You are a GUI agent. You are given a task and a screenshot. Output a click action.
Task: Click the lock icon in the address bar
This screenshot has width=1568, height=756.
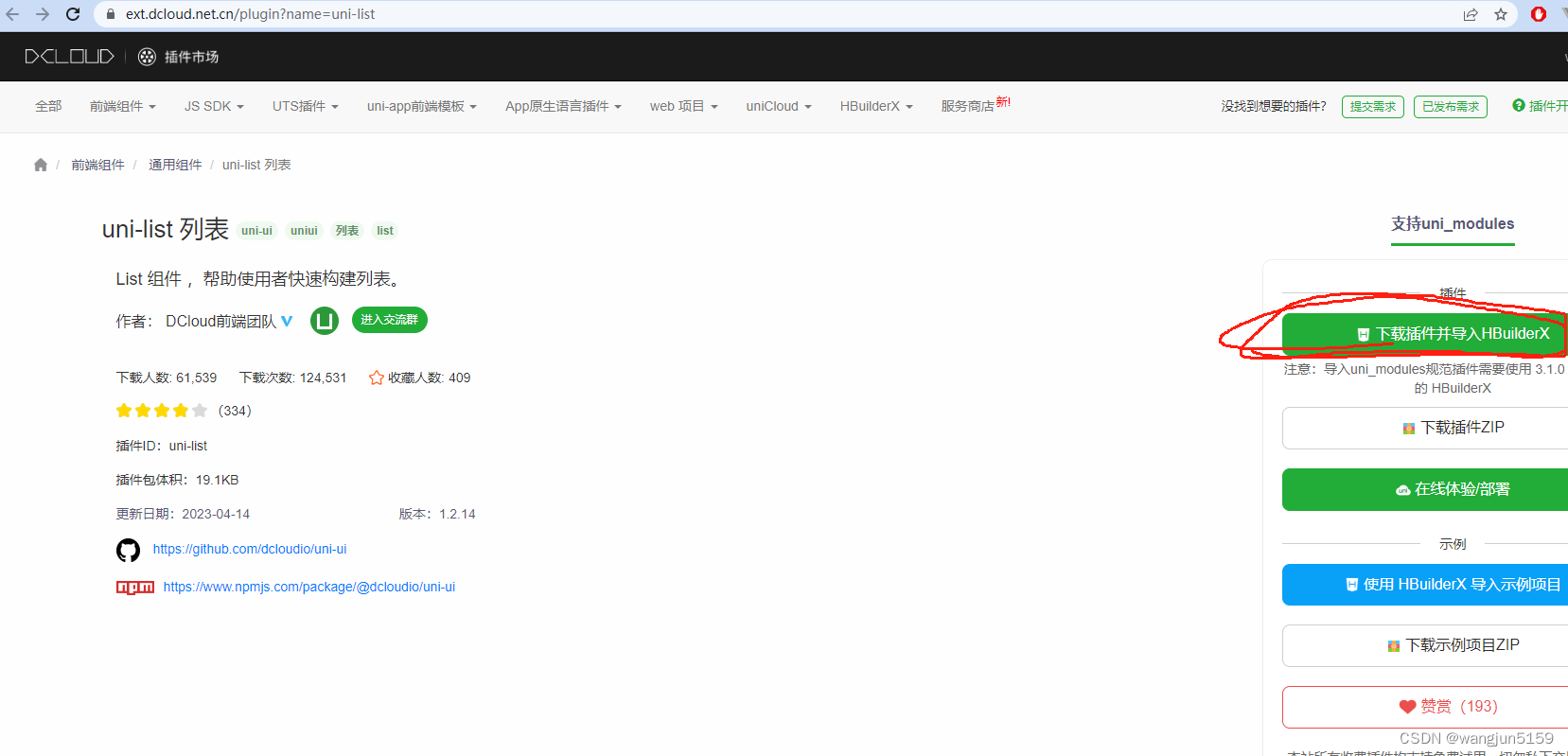pyautogui.click(x=111, y=14)
